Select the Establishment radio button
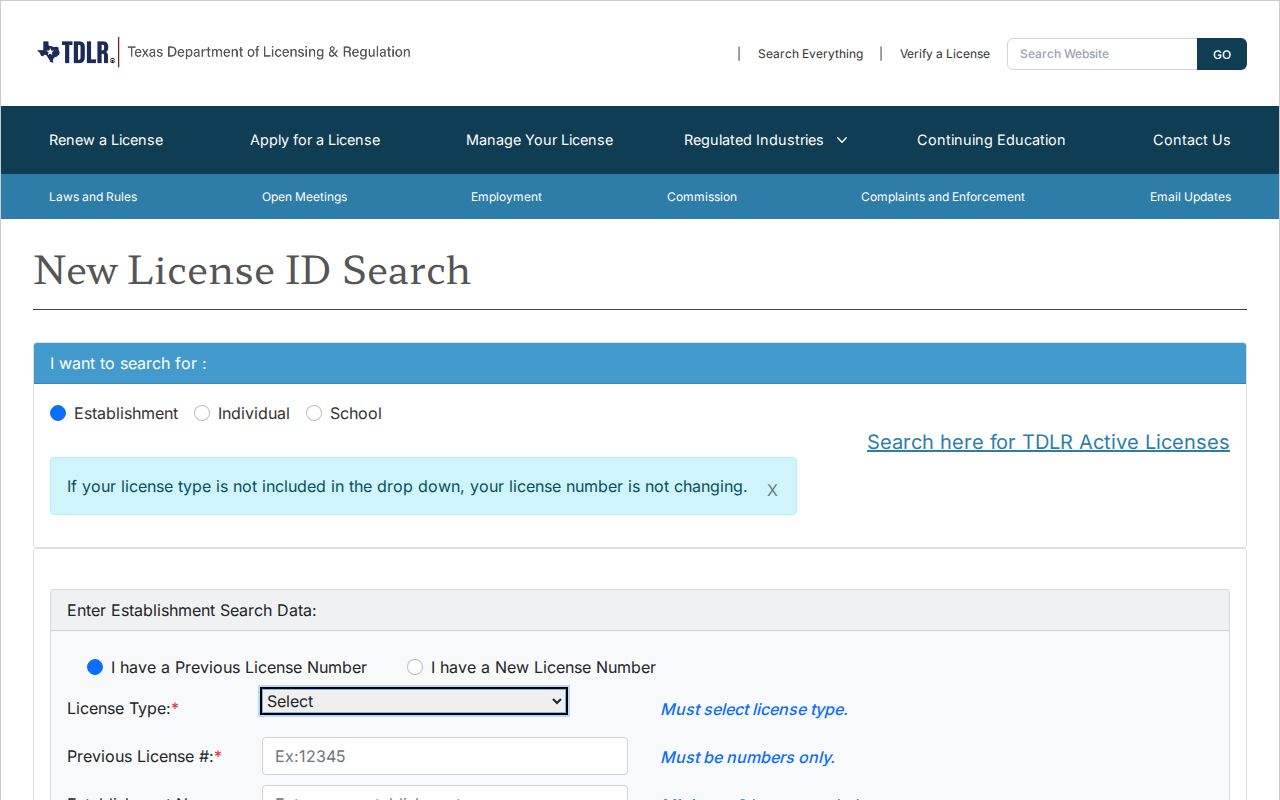 pos(58,413)
